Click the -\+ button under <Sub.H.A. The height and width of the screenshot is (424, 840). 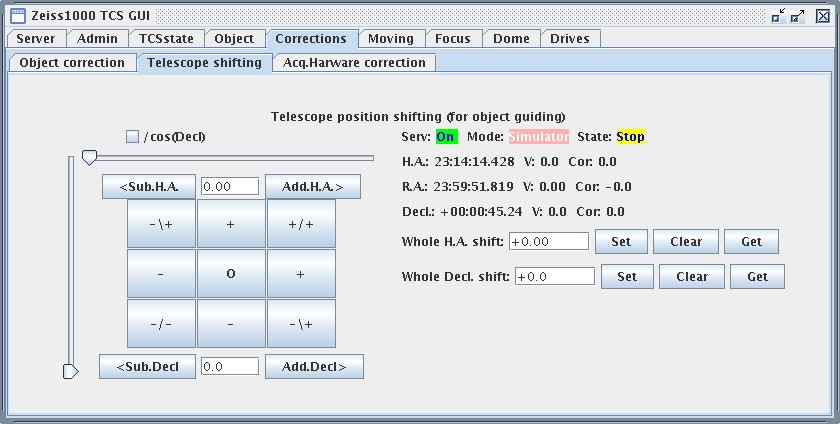point(161,224)
